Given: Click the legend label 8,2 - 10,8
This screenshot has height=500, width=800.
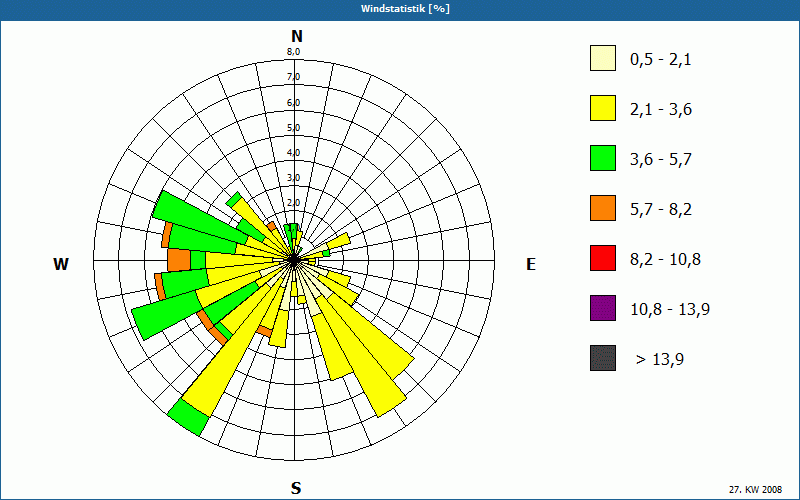Looking at the screenshot, I should (x=665, y=260).
